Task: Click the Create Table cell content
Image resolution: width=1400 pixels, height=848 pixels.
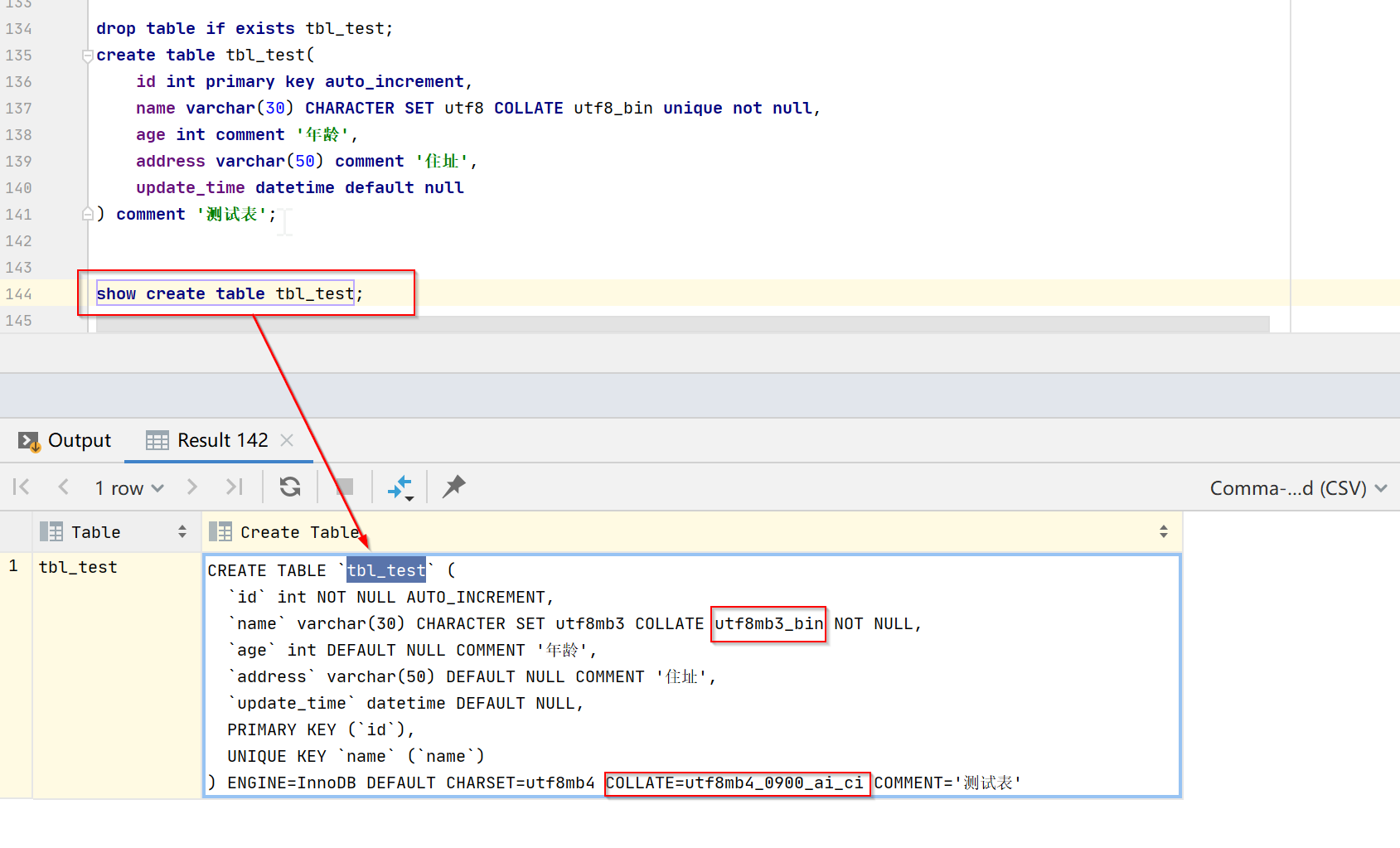Action: (691, 676)
